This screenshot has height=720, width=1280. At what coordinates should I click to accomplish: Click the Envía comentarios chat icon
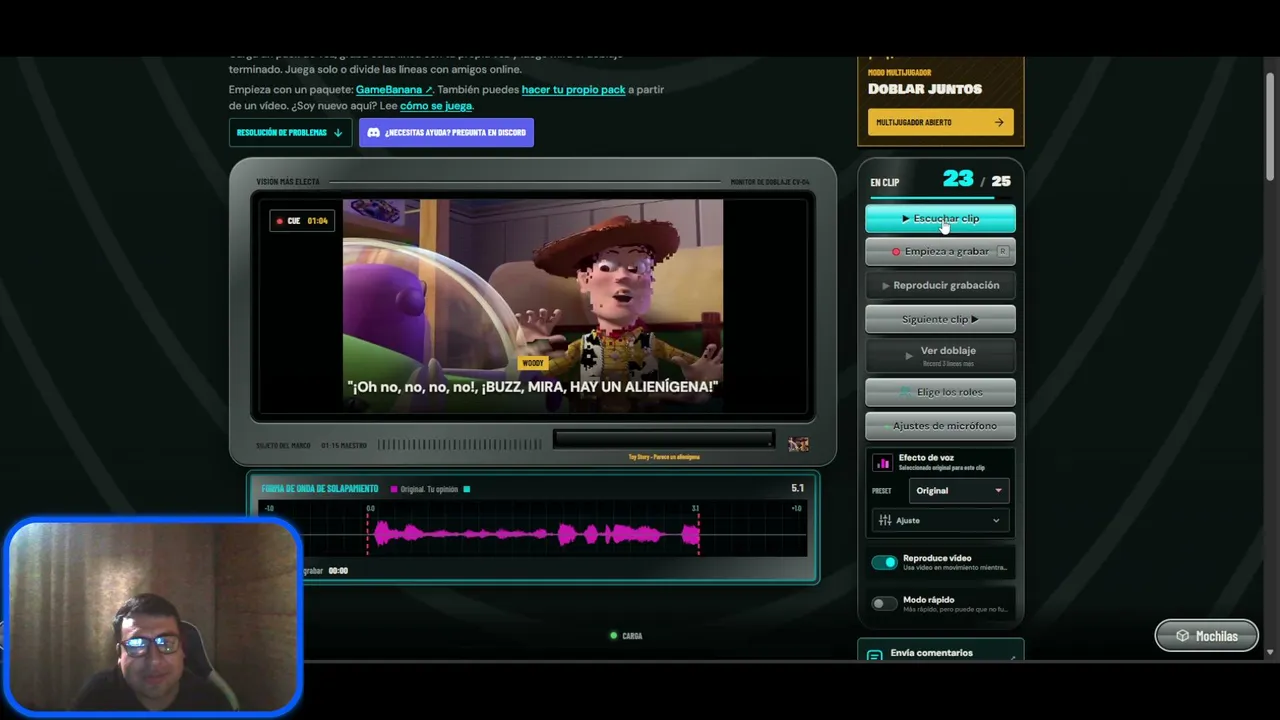click(x=875, y=655)
